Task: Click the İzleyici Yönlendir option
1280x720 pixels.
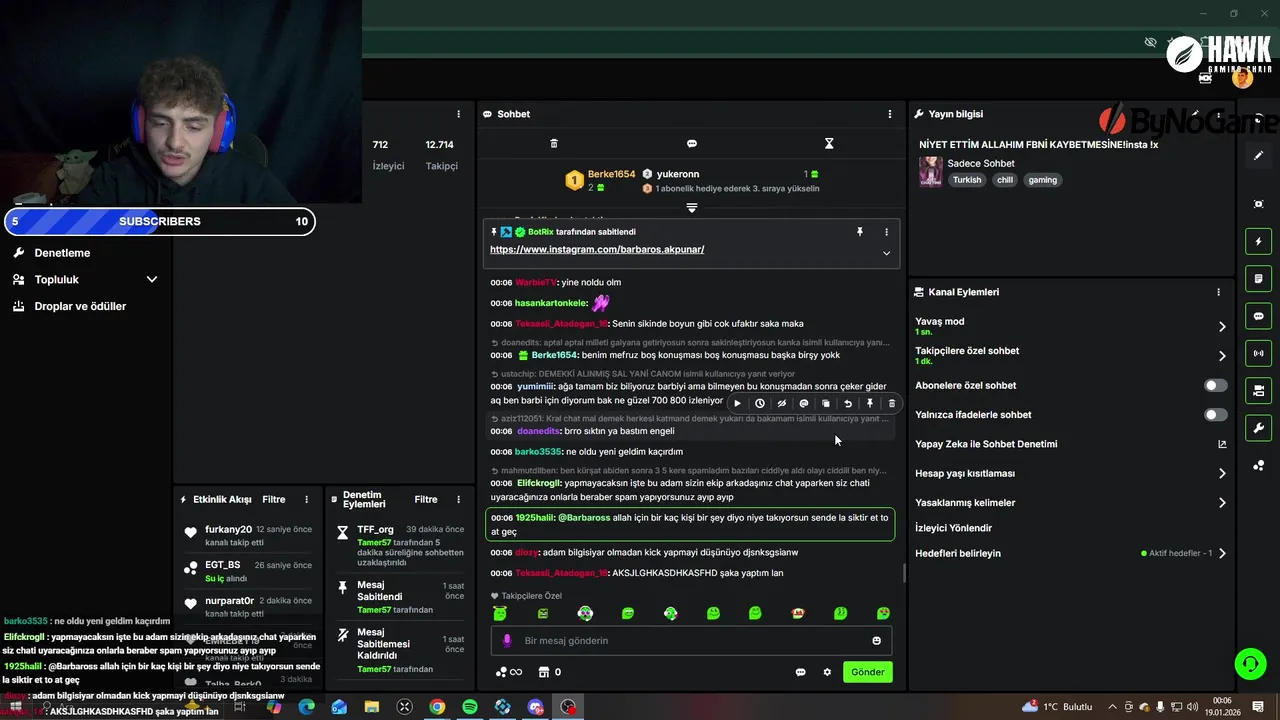Action: (954, 528)
